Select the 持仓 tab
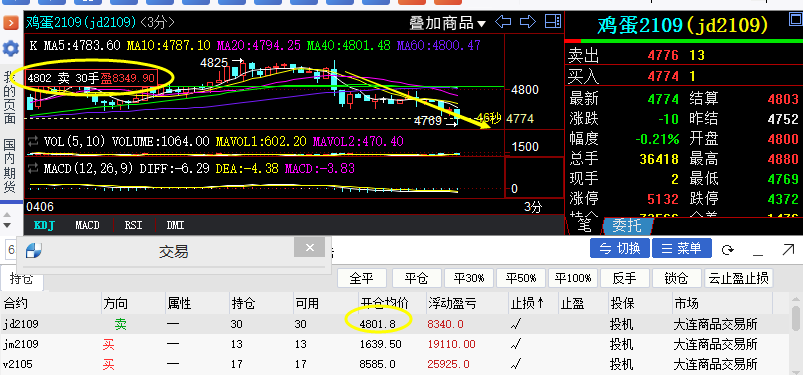This screenshot has width=803, height=375. pyautogui.click(x=22, y=279)
